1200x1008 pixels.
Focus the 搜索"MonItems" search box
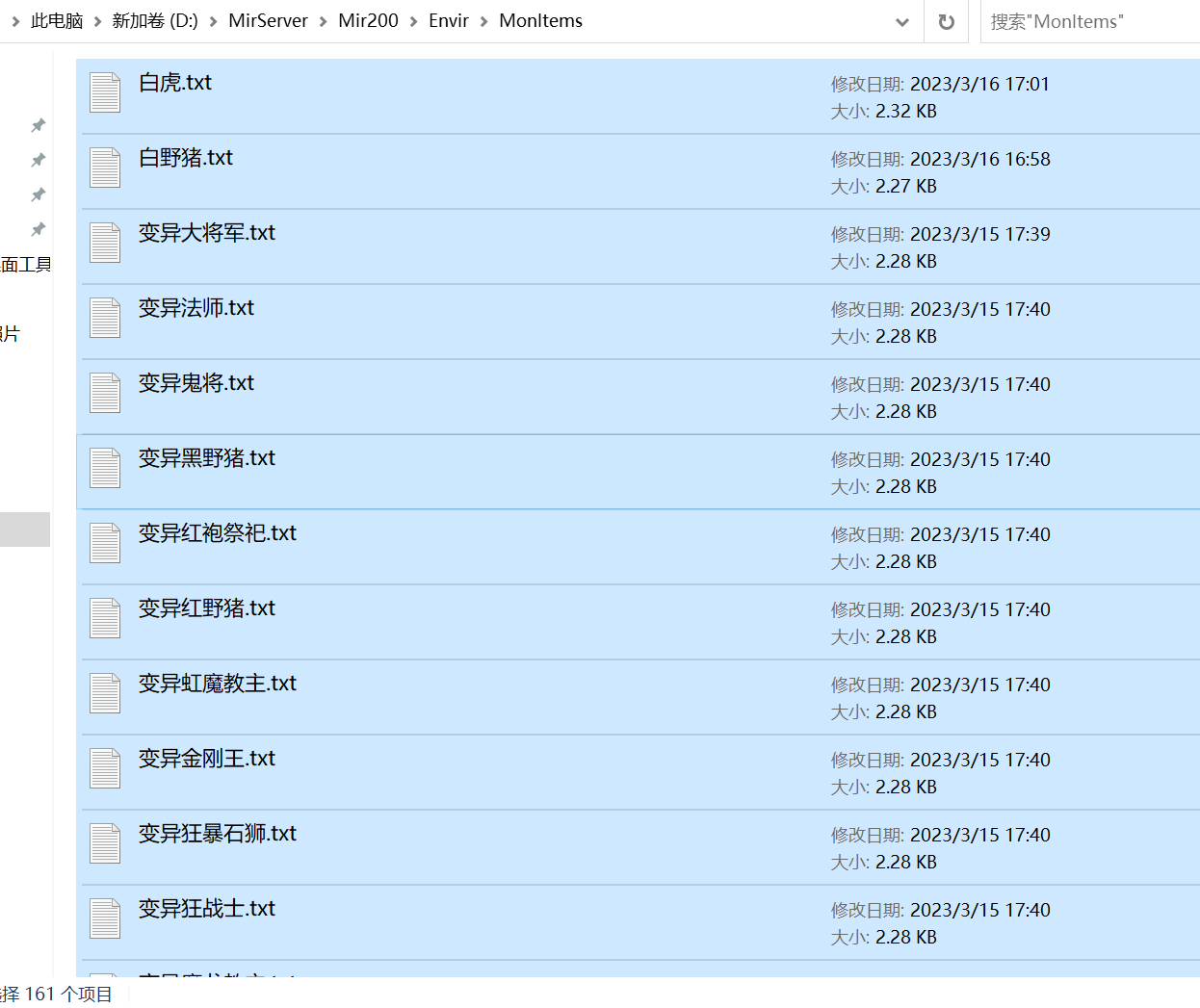click(1090, 21)
